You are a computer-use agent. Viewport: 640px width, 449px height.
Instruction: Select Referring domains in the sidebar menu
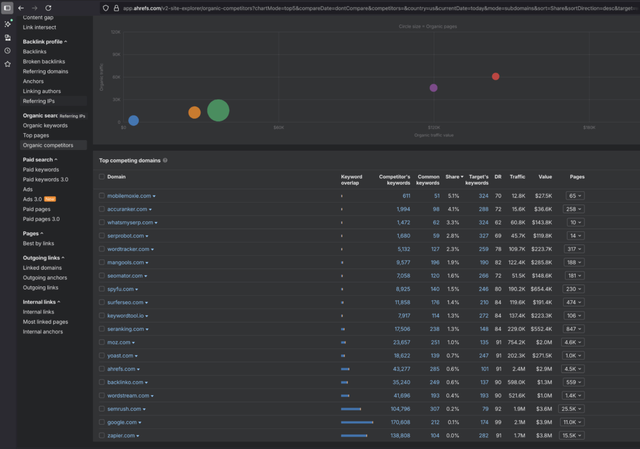[45, 72]
